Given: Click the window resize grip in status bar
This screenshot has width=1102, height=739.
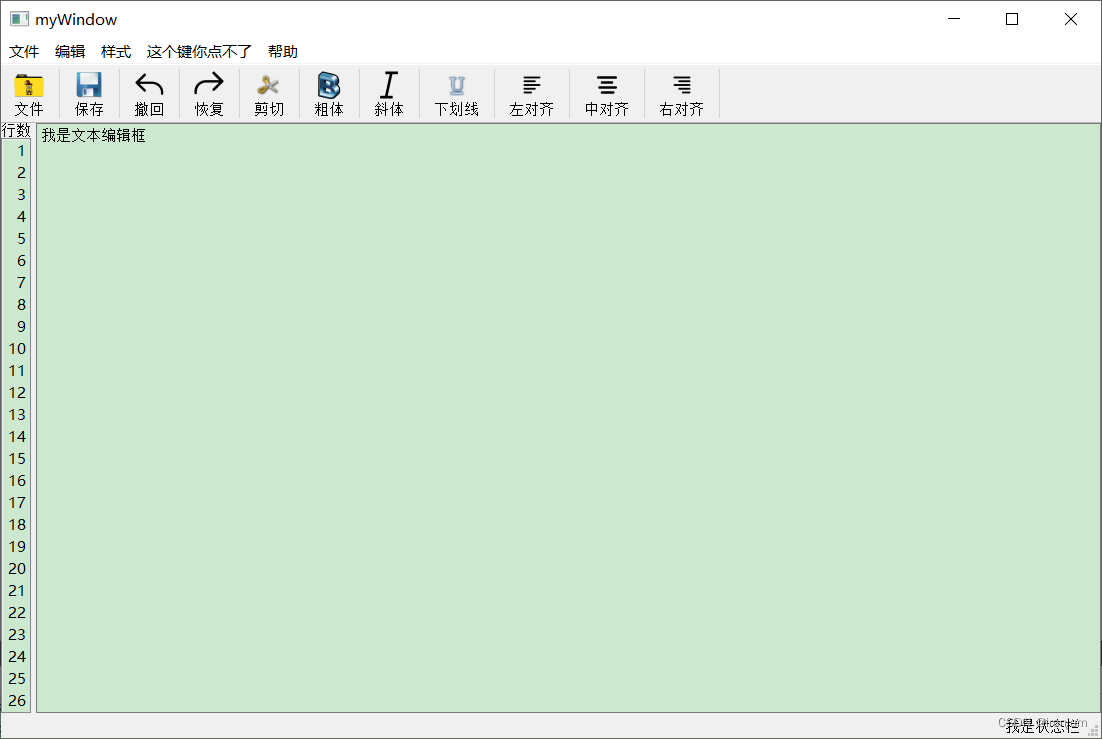Looking at the screenshot, I should [1094, 731].
